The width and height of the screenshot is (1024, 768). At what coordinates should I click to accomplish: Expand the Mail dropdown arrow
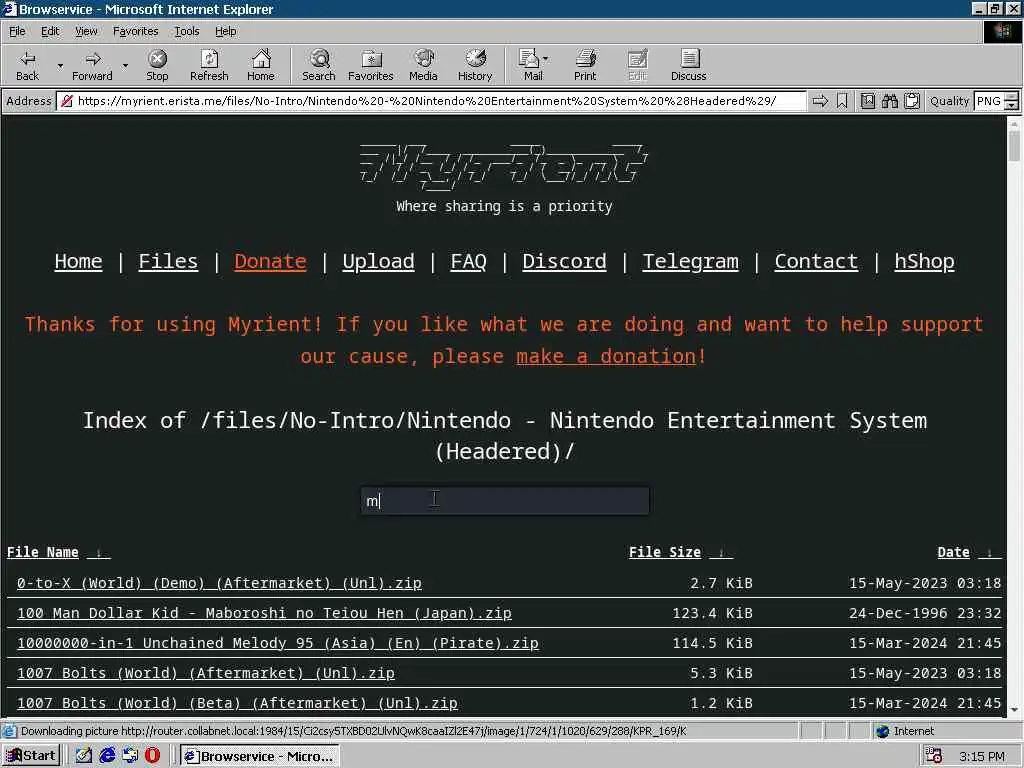pos(545,59)
